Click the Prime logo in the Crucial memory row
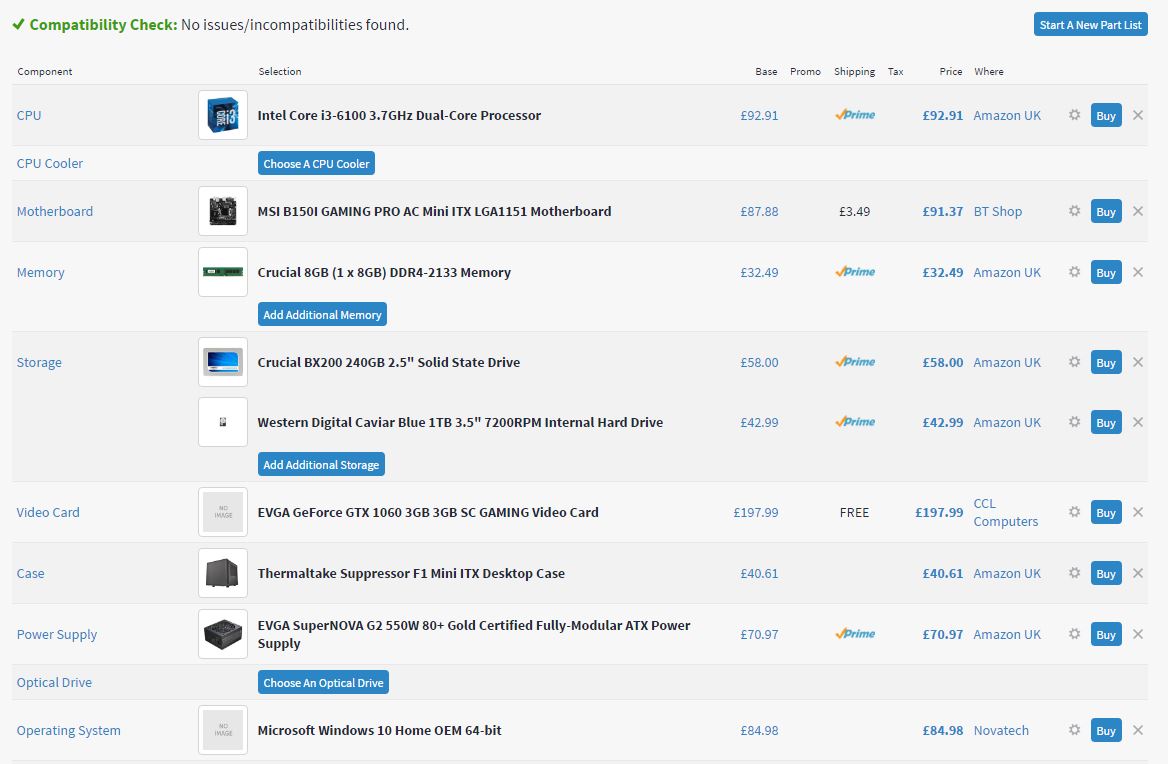 pos(855,272)
